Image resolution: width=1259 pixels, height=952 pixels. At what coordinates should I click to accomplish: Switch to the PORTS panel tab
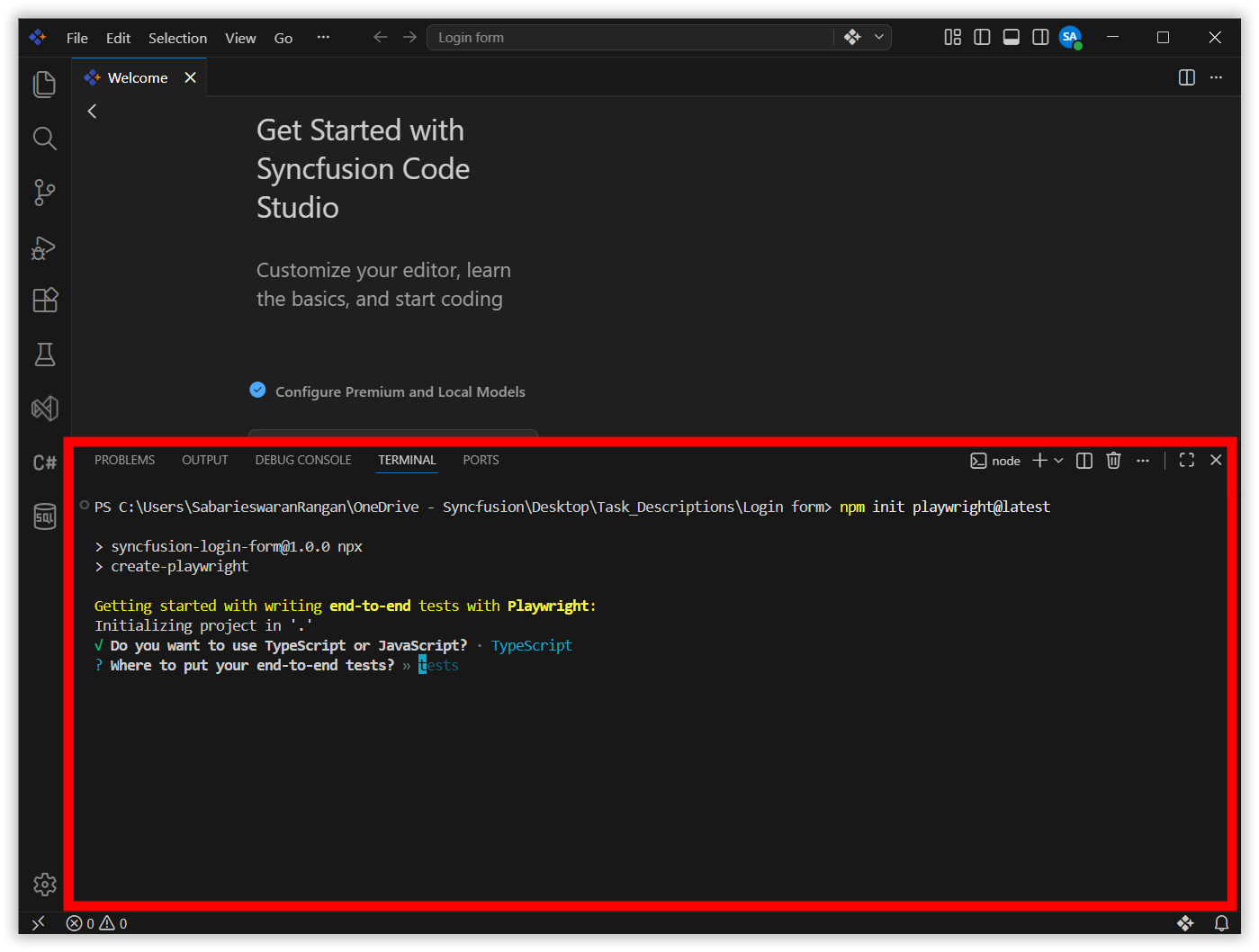(x=481, y=460)
